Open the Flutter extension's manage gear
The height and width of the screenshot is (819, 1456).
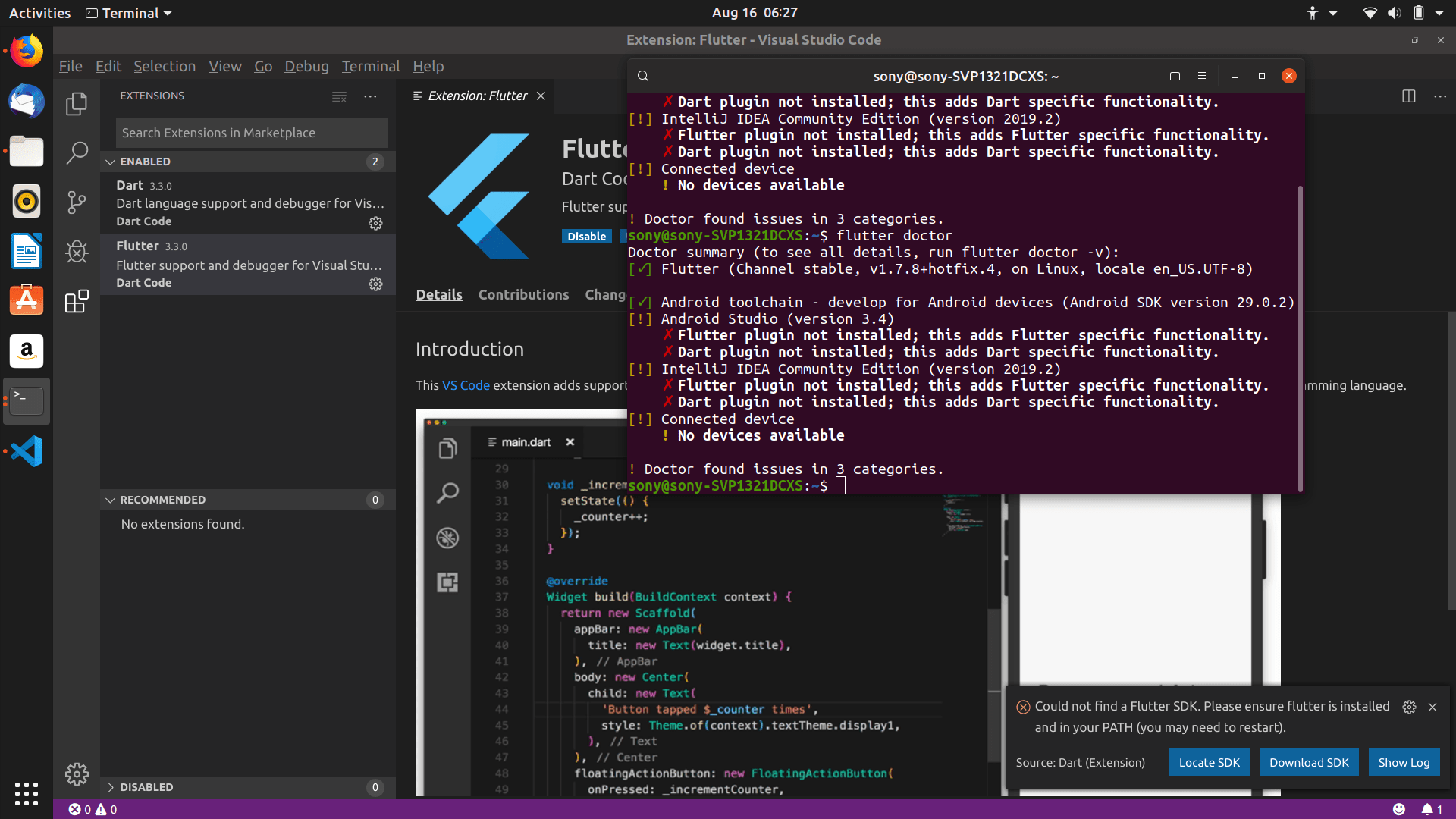(375, 284)
